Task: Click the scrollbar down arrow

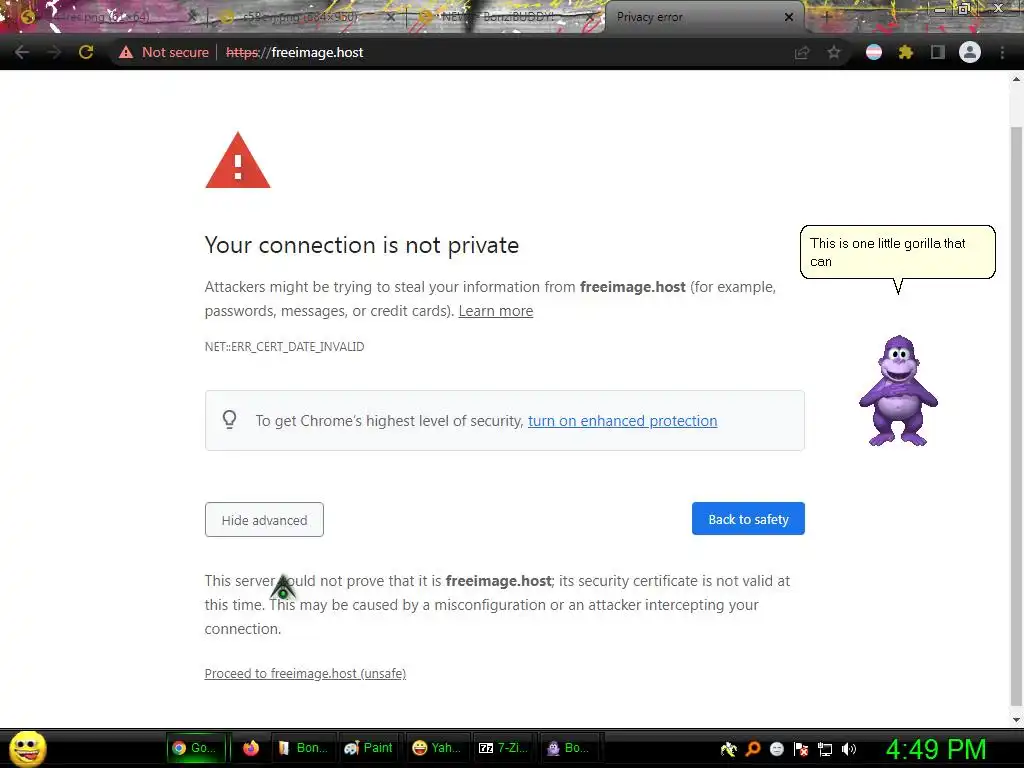Action: (1016, 720)
